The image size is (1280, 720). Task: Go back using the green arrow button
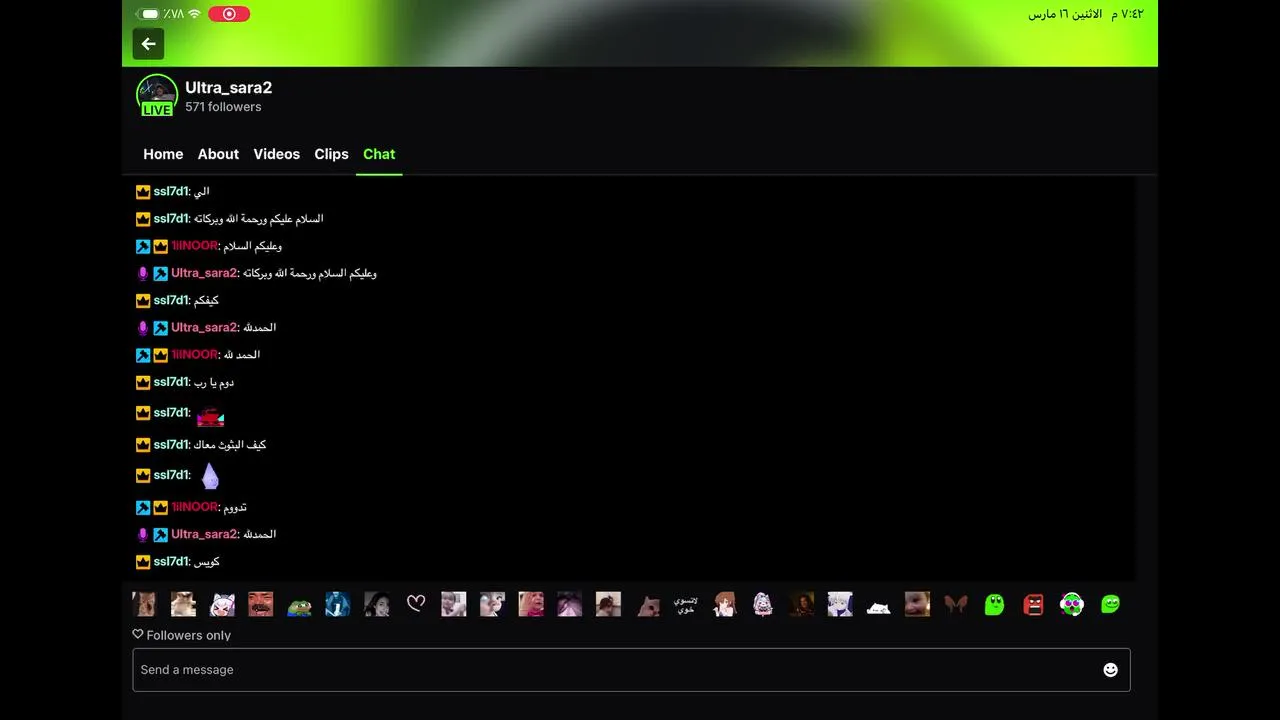click(x=148, y=44)
